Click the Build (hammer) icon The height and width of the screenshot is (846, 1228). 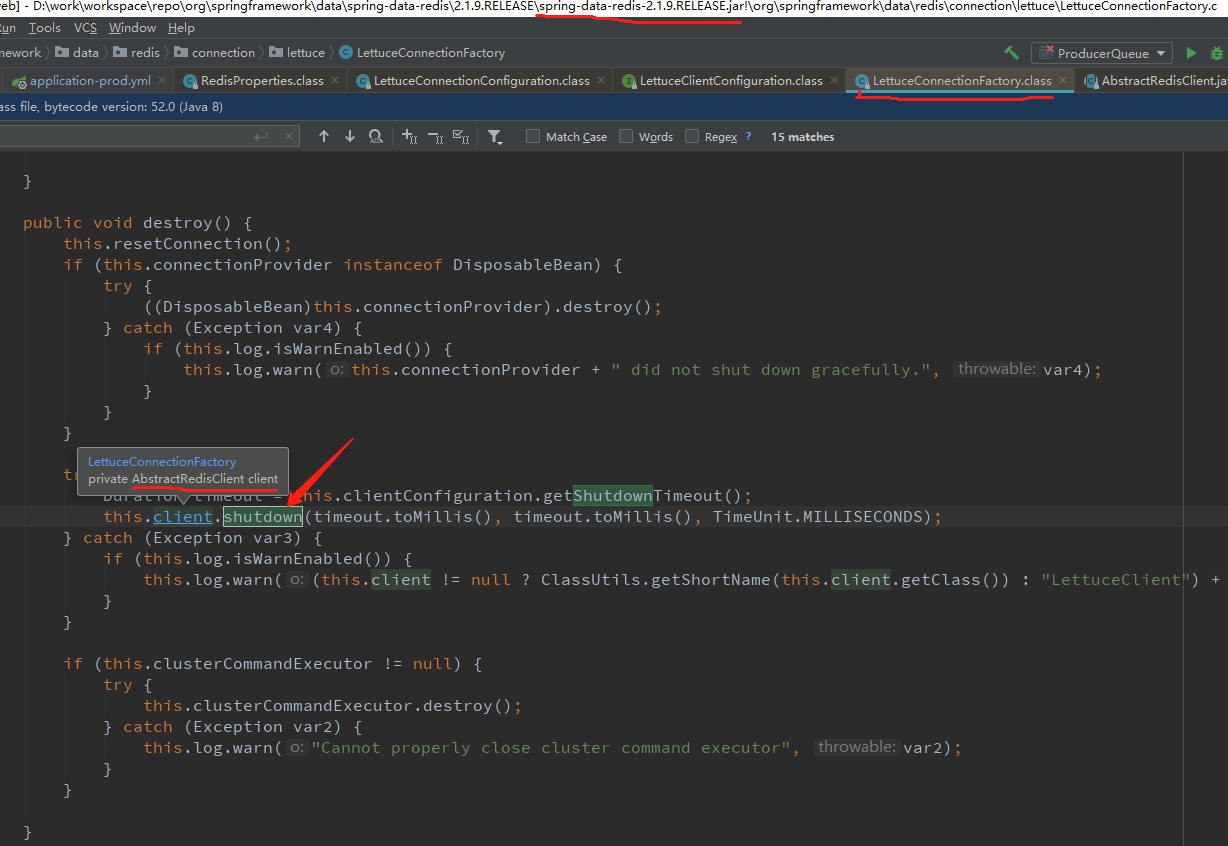pyautogui.click(x=1010, y=53)
